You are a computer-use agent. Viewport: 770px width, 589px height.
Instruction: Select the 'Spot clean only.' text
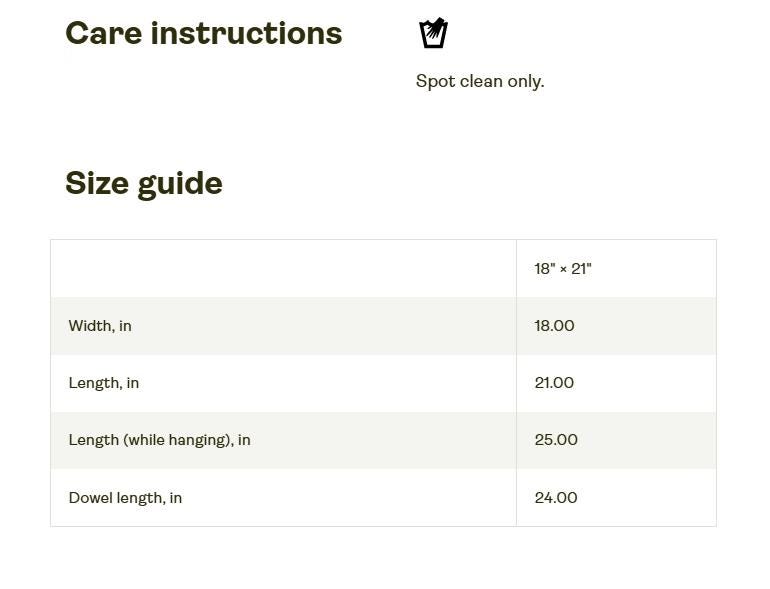(x=480, y=81)
